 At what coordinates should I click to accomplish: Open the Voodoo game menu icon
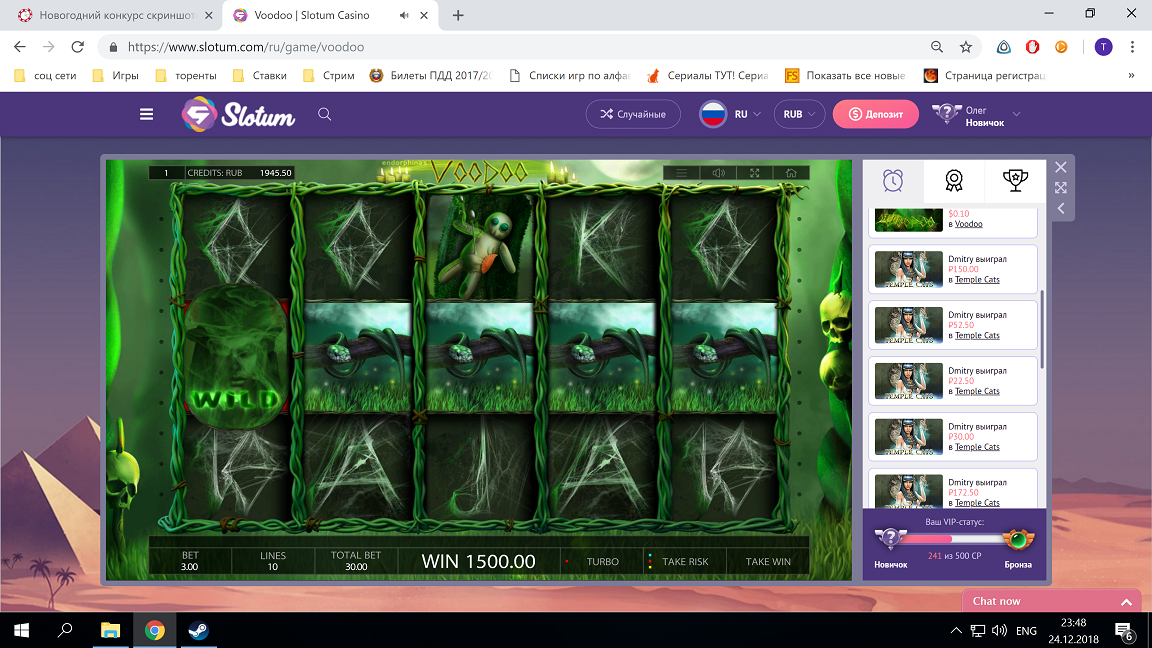682,173
